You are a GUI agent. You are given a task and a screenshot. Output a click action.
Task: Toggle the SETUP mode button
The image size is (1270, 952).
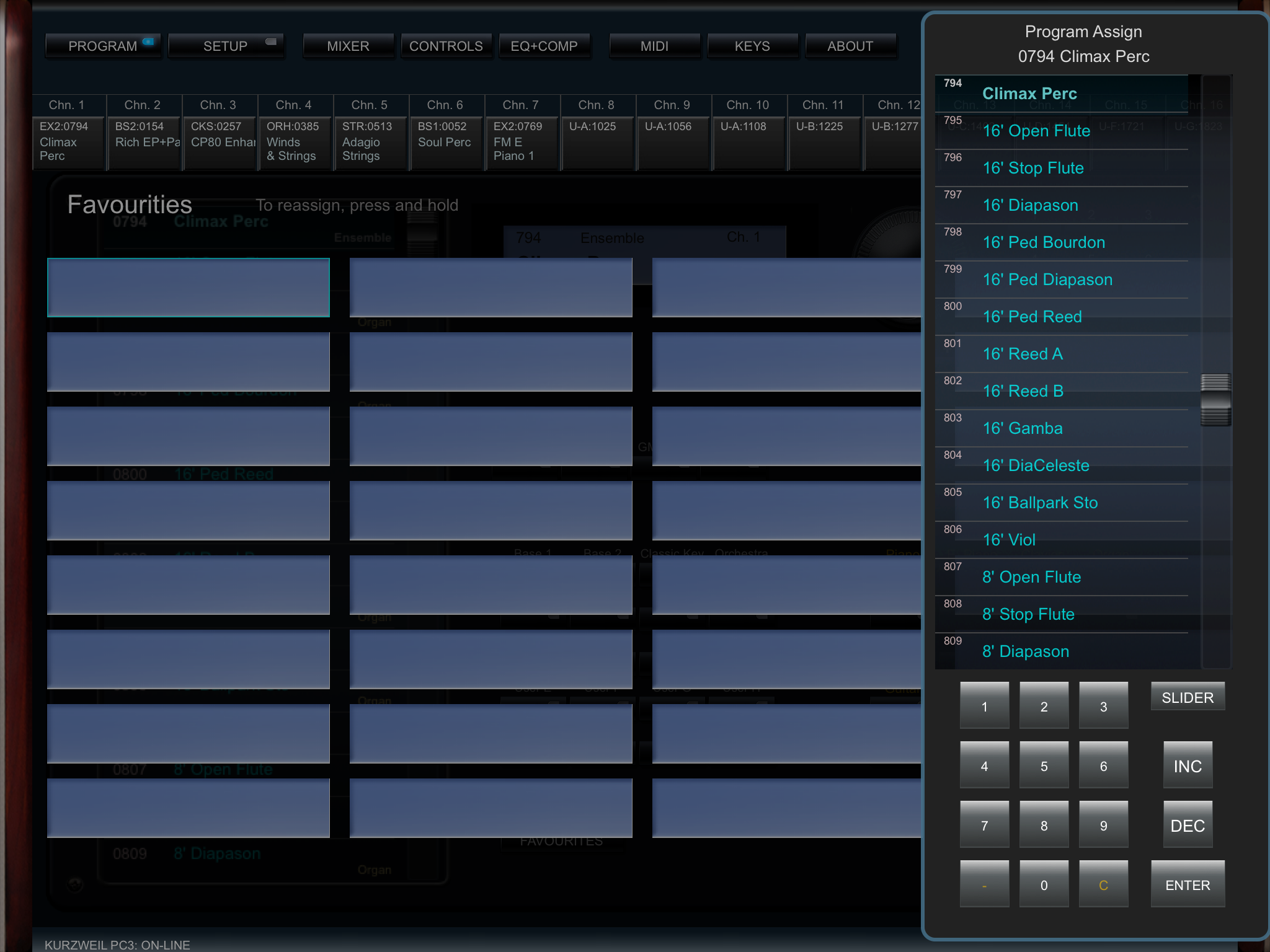[x=226, y=46]
